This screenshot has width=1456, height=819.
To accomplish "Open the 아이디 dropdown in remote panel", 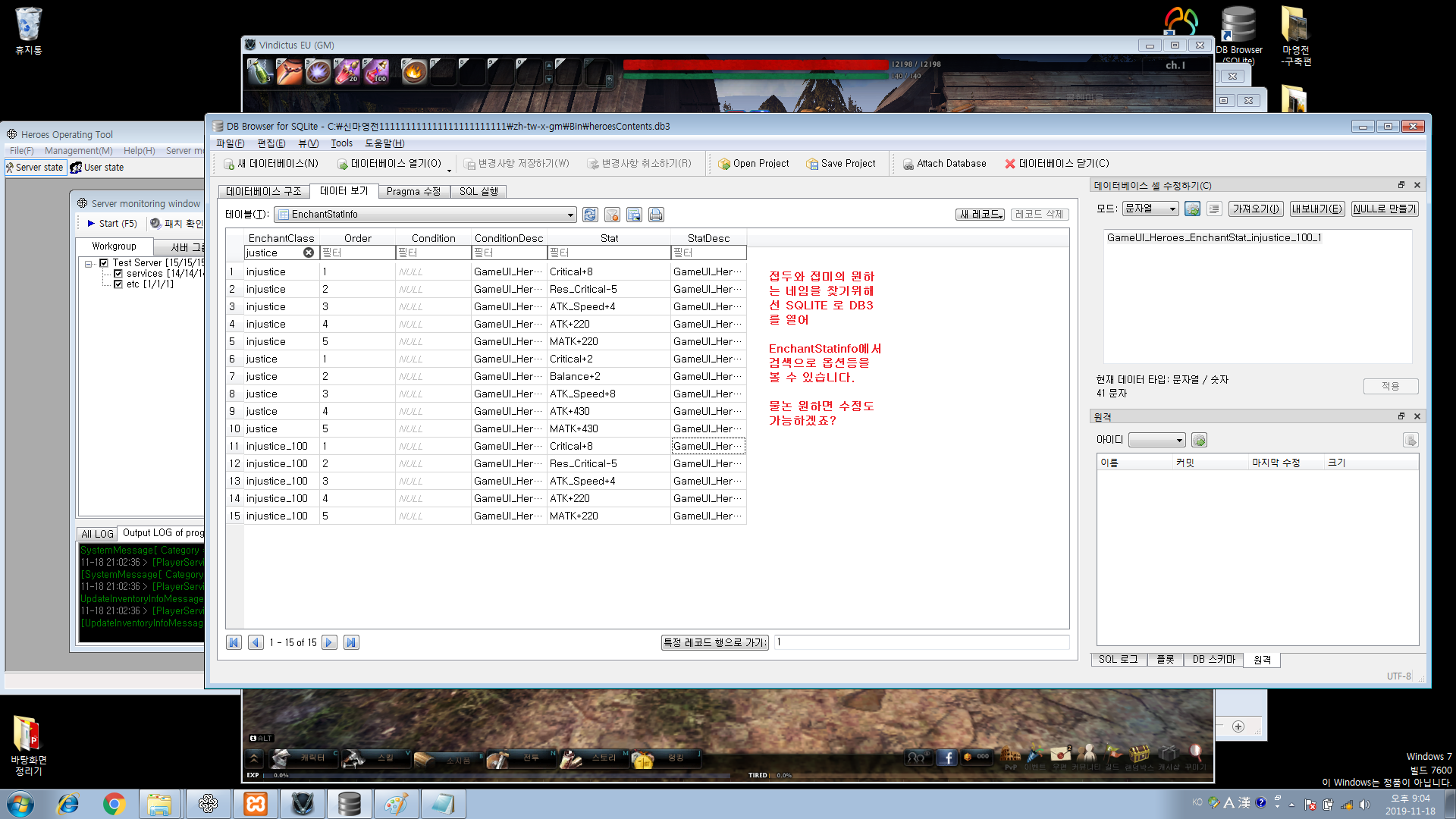I will coord(1156,440).
